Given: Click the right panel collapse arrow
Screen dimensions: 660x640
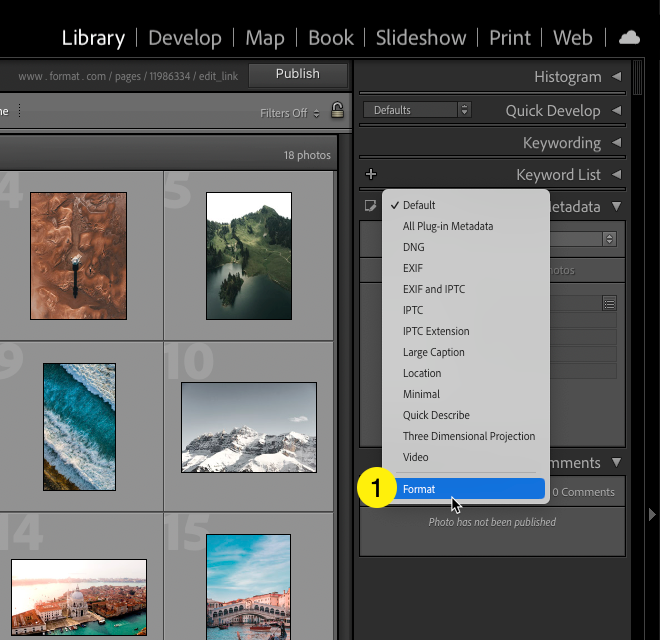Looking at the screenshot, I should pos(652,514).
